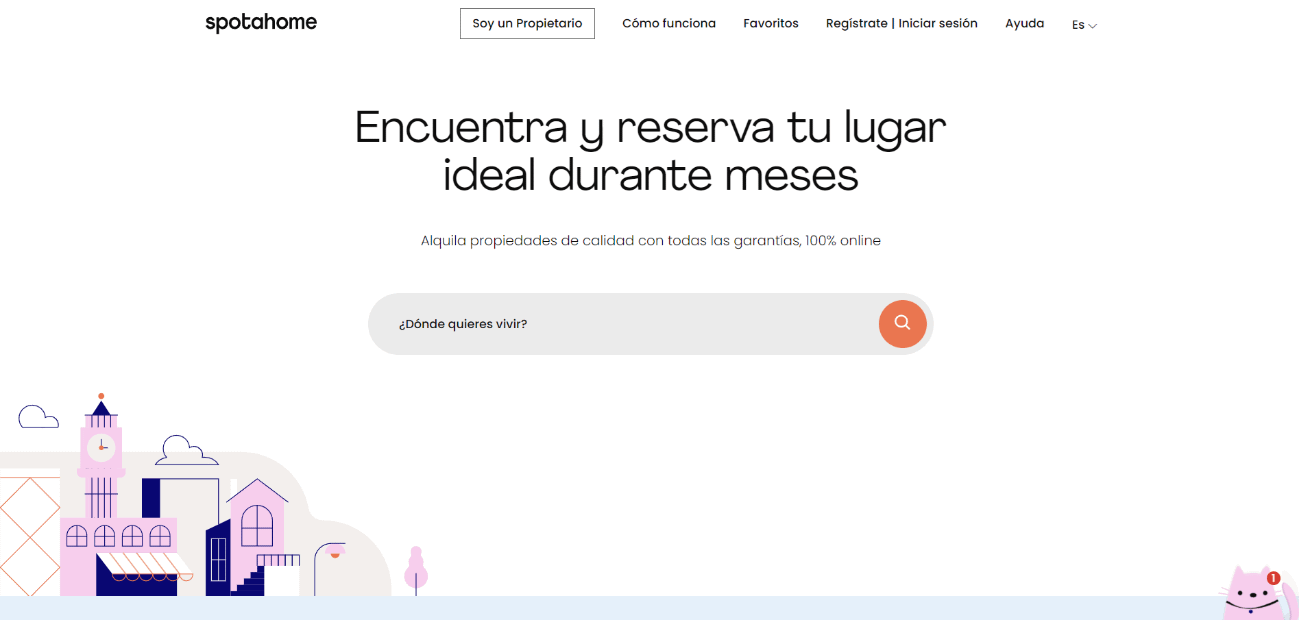Open the pink cat chat widget
The image size is (1299, 620).
coord(1257,594)
